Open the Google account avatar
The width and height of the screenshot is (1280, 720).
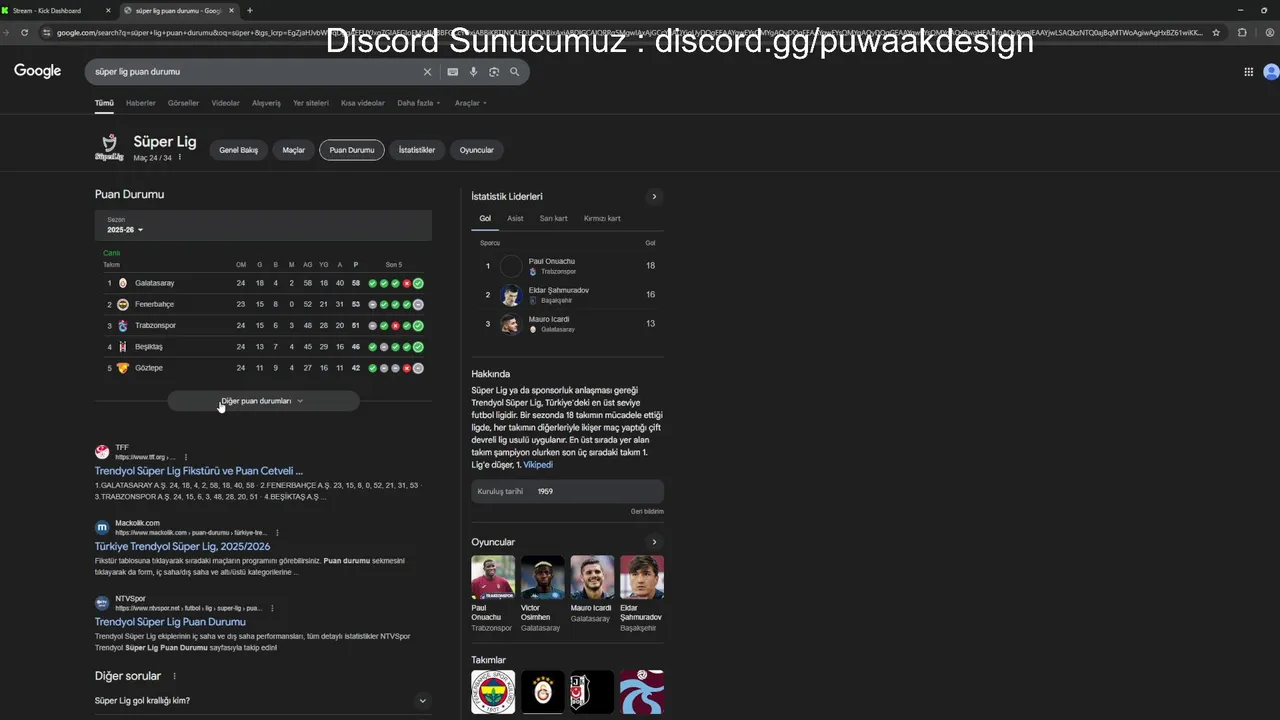pyautogui.click(x=1271, y=72)
